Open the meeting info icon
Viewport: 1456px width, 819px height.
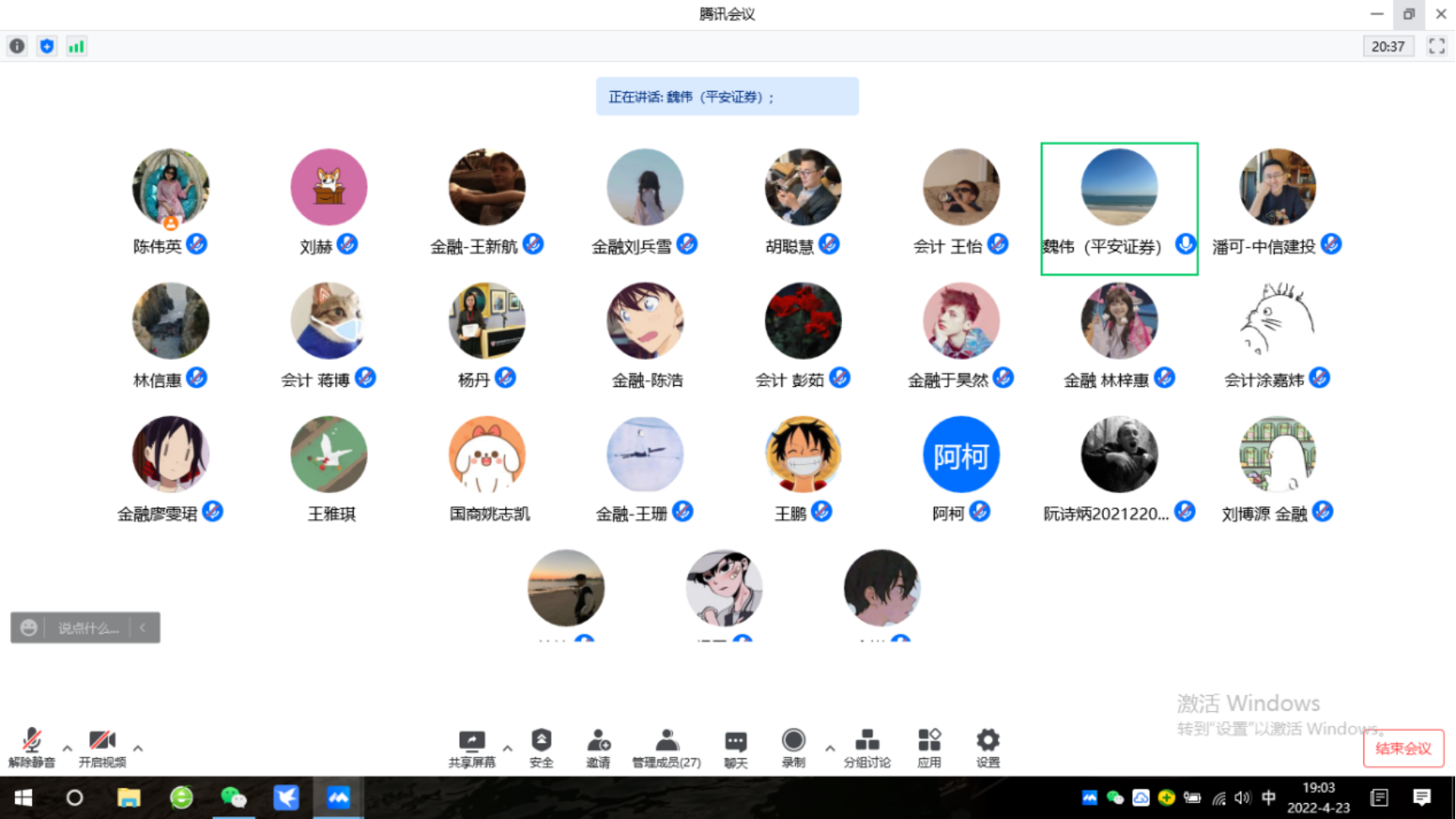[17, 46]
